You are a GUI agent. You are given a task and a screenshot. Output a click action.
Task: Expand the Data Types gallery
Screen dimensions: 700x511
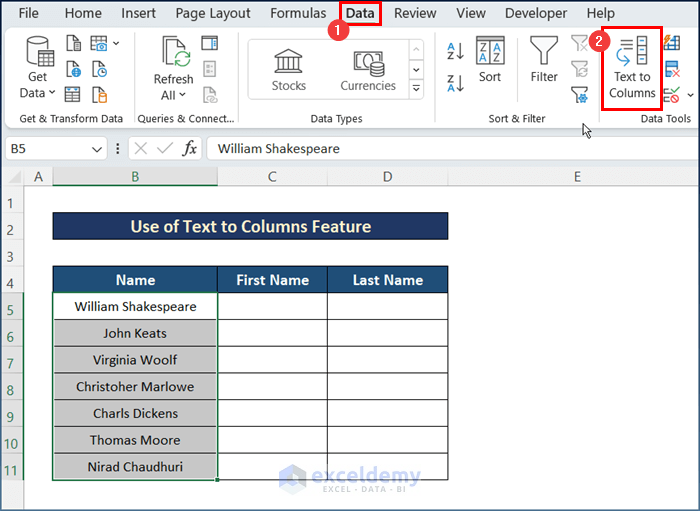pyautogui.click(x=416, y=88)
